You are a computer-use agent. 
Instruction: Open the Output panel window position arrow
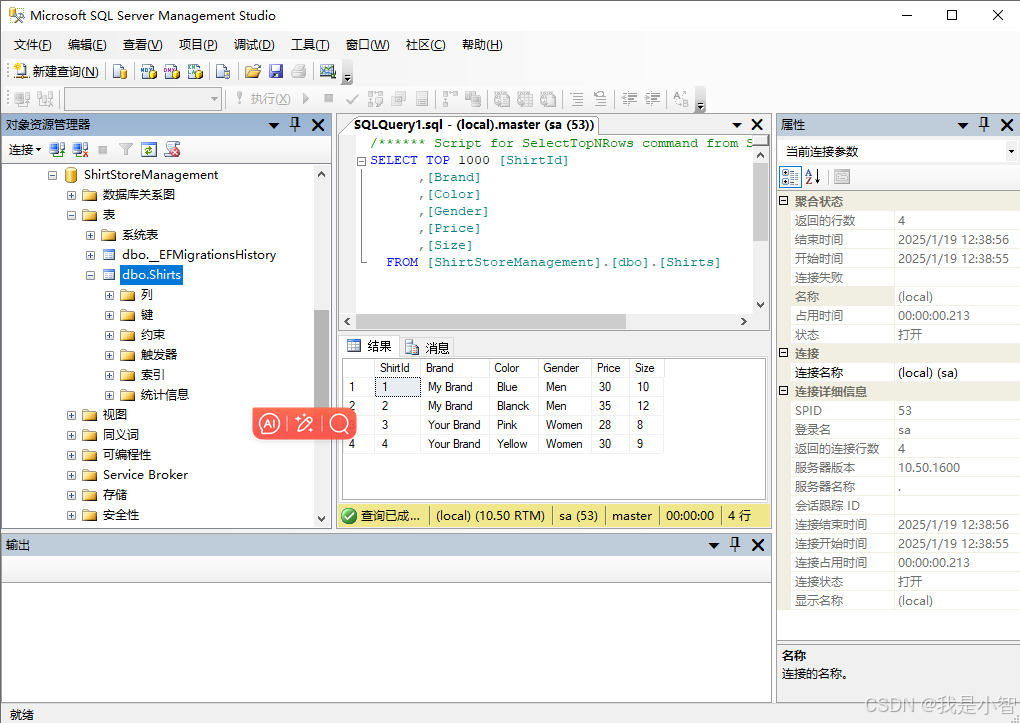point(714,545)
